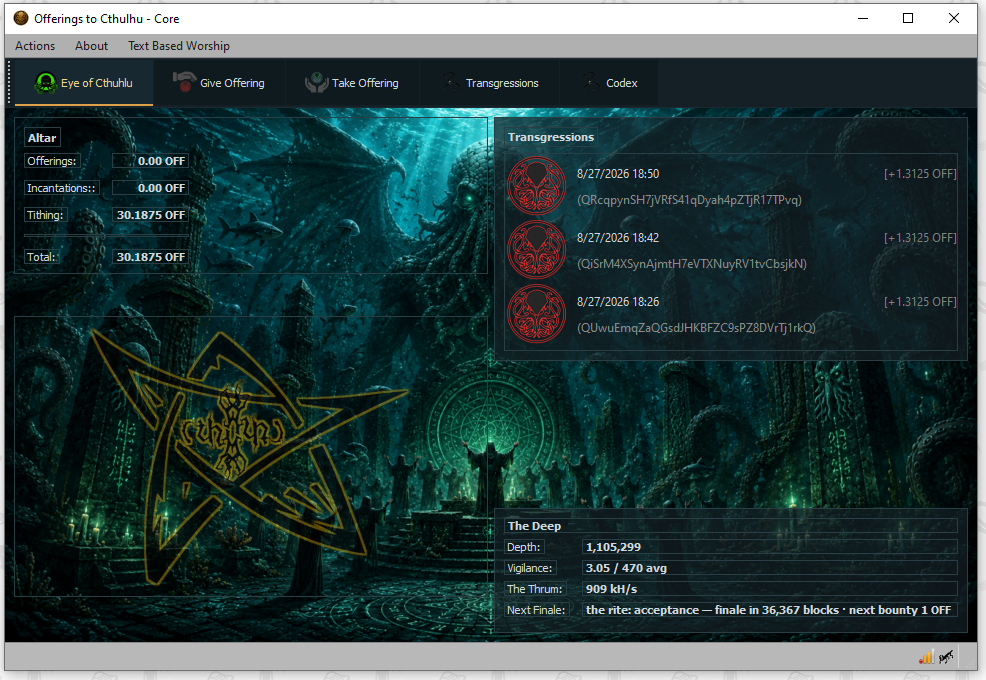
Task: Click the Incantations:: label
Action: click(x=61, y=188)
